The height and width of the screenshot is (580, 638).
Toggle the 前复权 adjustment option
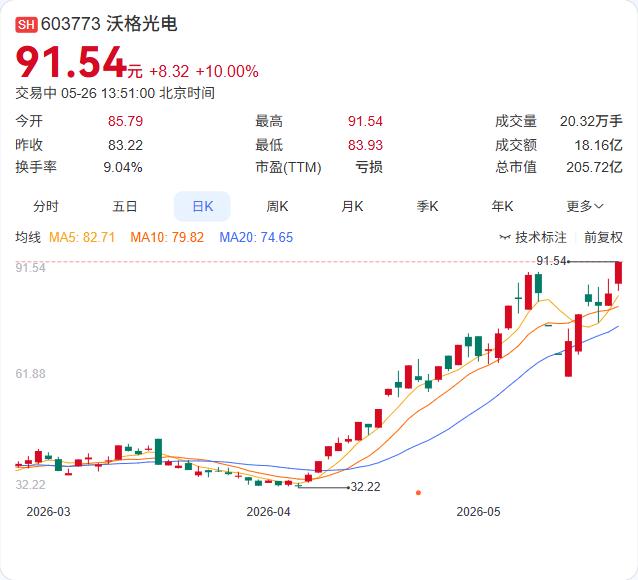[x=603, y=237]
